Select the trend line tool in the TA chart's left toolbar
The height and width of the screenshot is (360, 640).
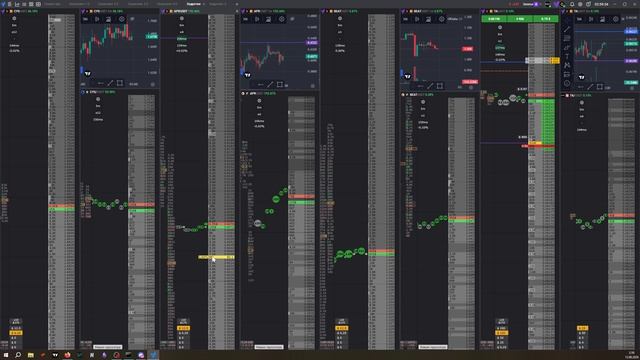click(x=567, y=29)
